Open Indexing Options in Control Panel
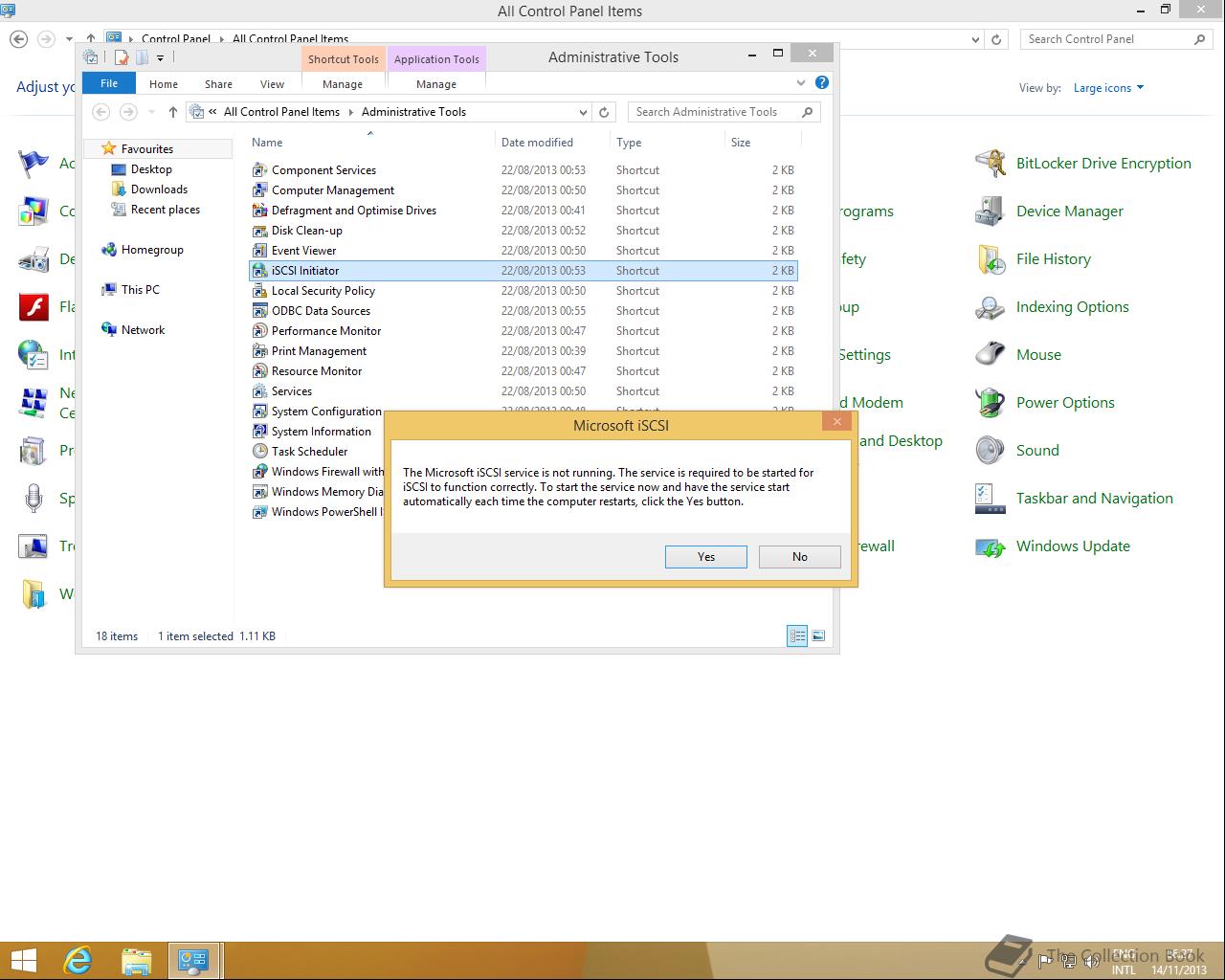 (x=1072, y=306)
